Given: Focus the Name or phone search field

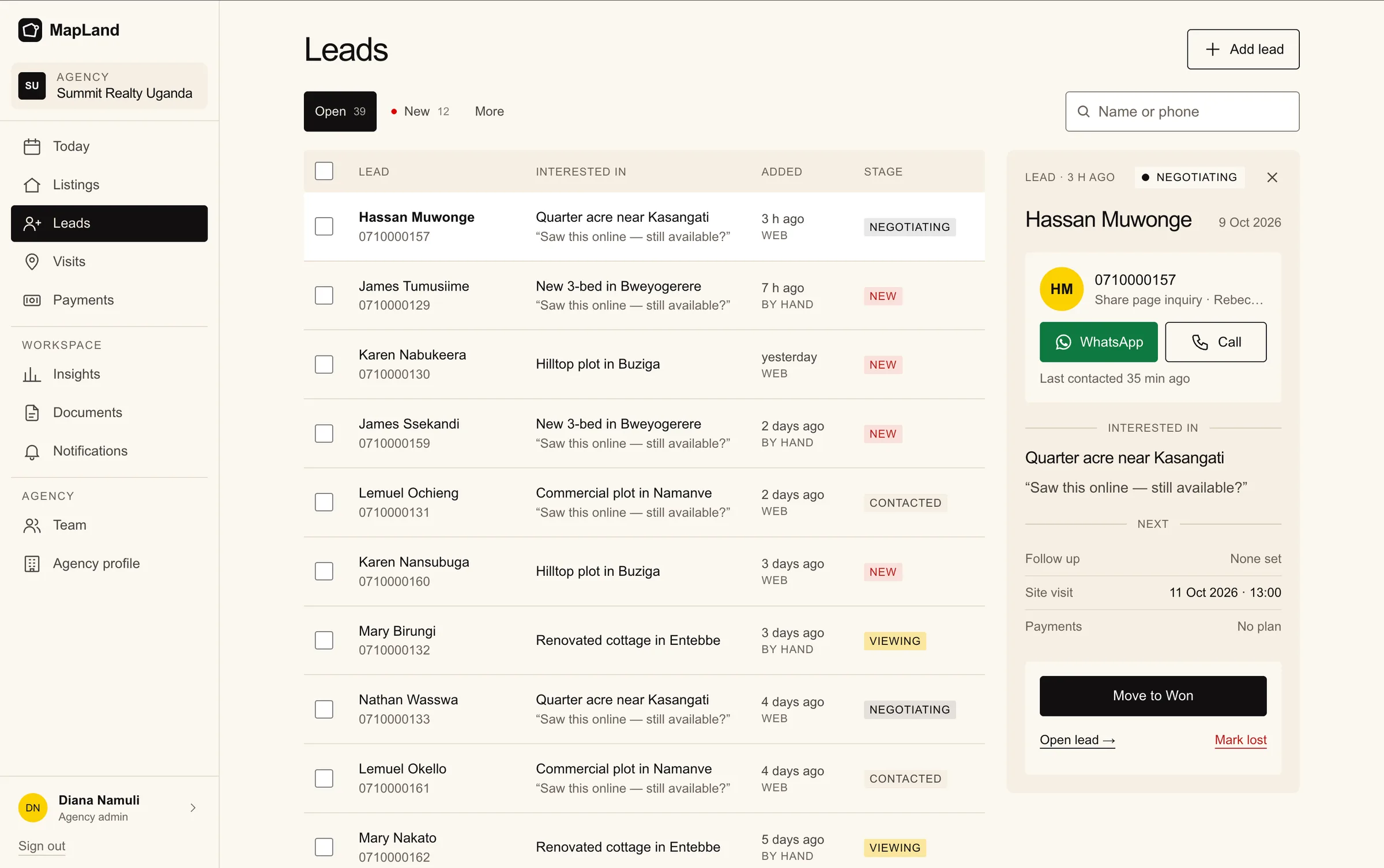Looking at the screenshot, I should [1182, 112].
